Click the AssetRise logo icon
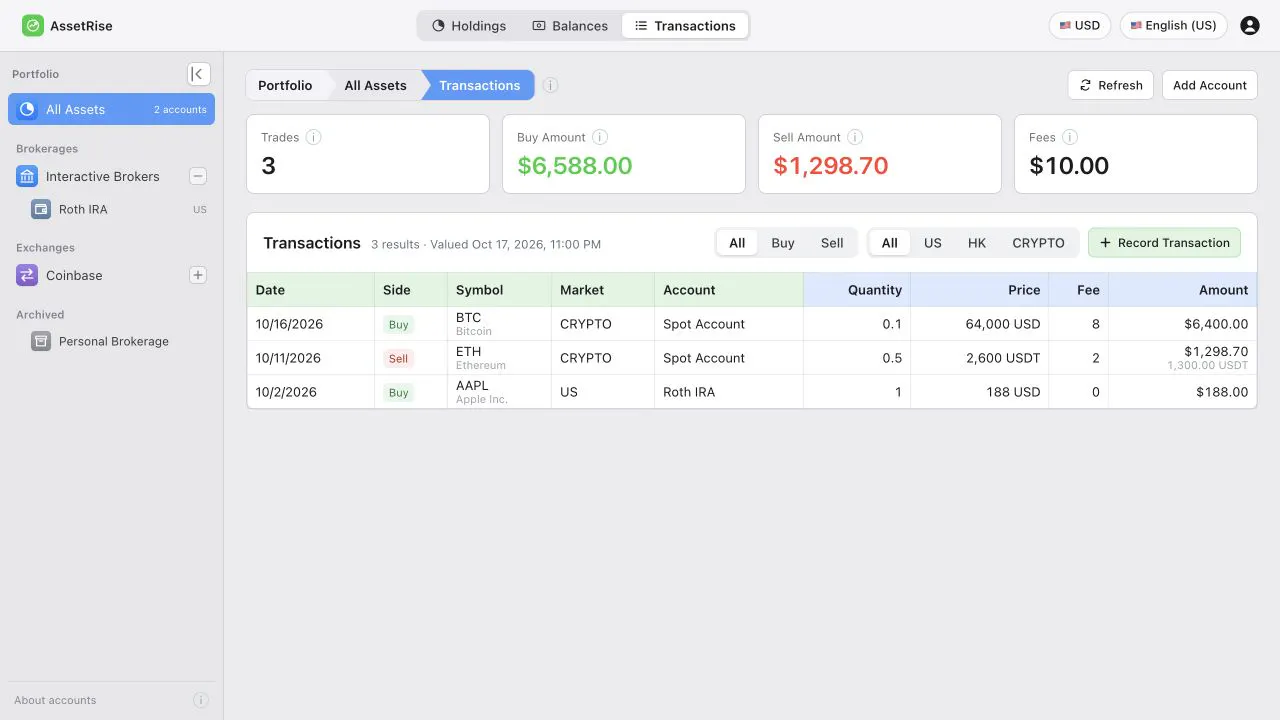The height and width of the screenshot is (720, 1280). pyautogui.click(x=33, y=26)
